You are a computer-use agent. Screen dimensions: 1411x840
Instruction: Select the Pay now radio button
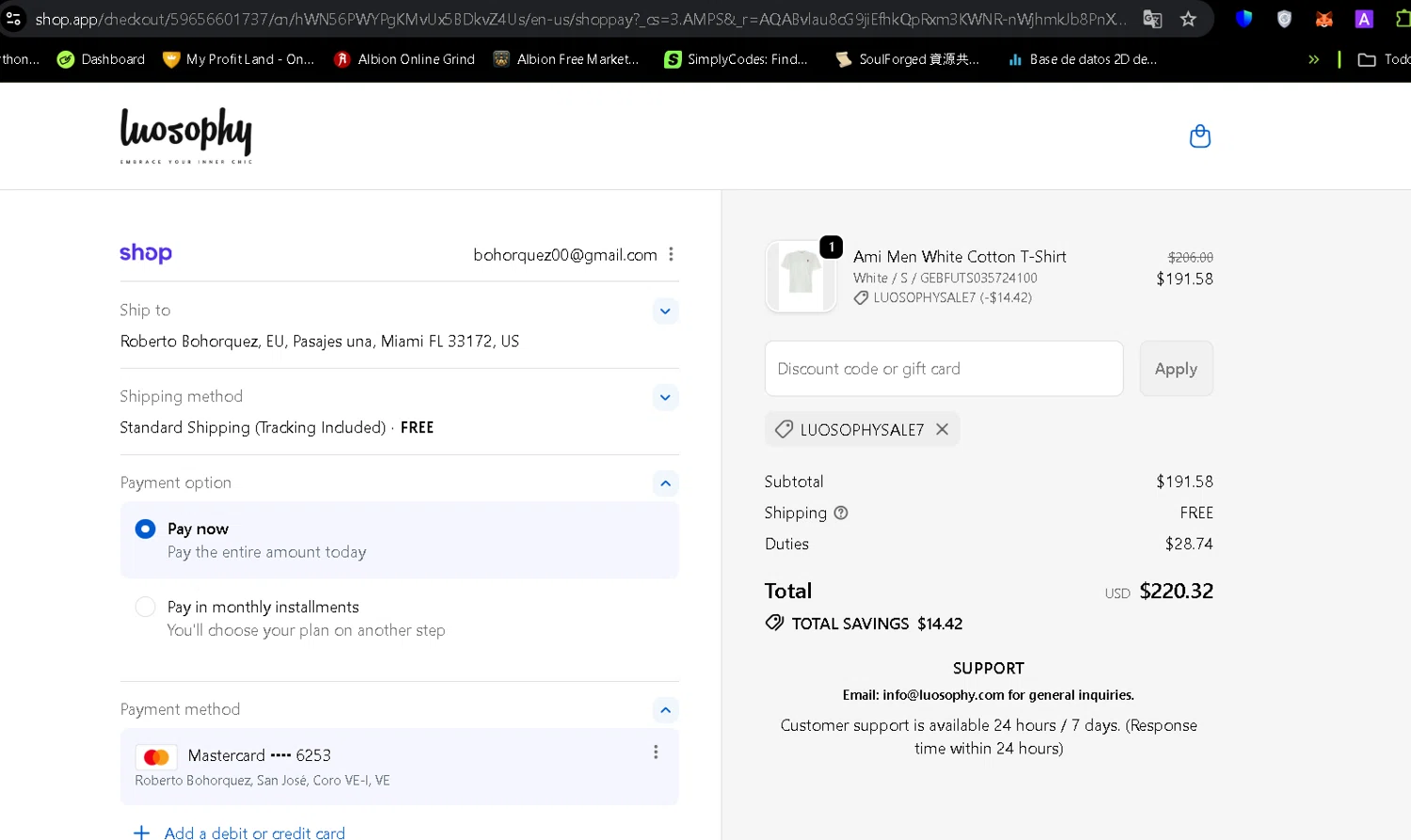(x=145, y=529)
